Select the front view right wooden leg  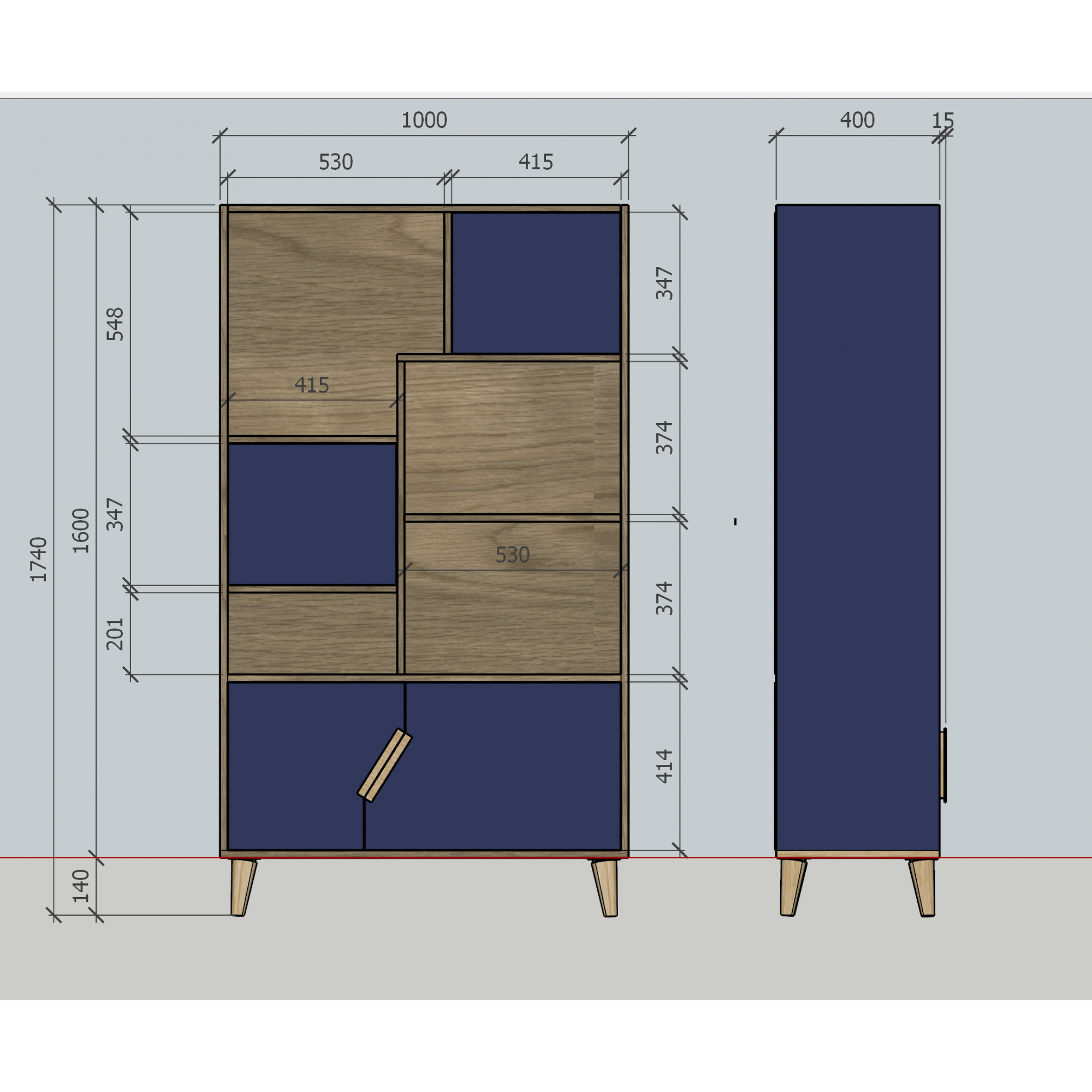[606, 887]
